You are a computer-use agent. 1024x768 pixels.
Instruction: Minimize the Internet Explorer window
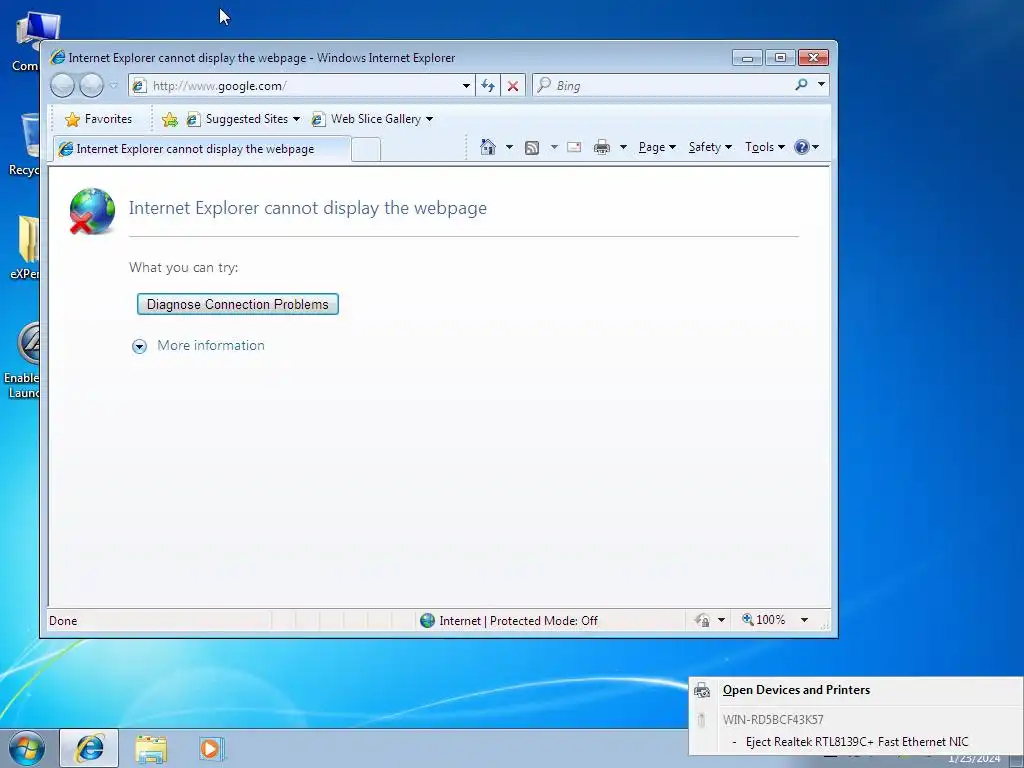tap(747, 57)
